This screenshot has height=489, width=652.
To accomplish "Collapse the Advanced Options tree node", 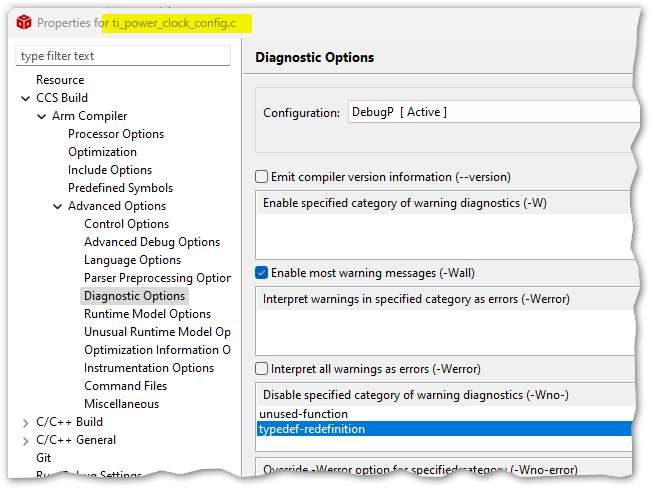I will [58, 206].
